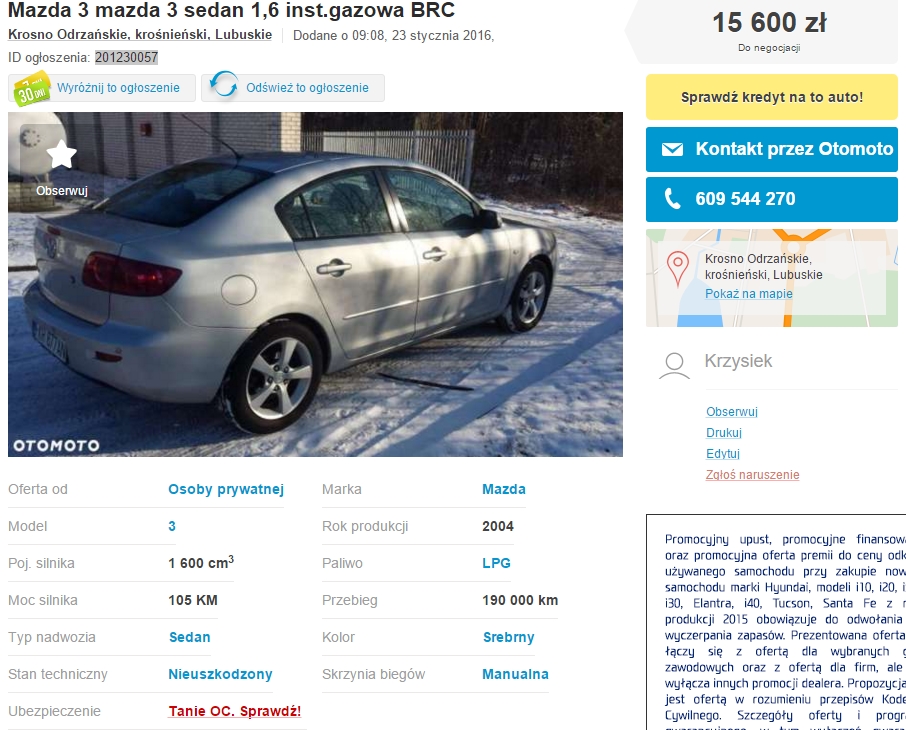Image resolution: width=906 pixels, height=730 pixels.
Task: Click the phone handset icon
Action: click(x=672, y=199)
